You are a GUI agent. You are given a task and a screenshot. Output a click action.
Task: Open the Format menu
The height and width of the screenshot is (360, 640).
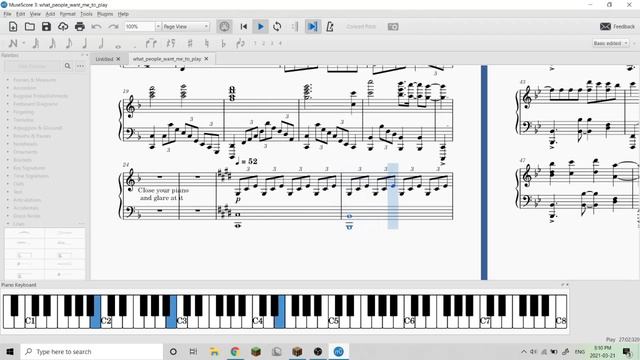click(x=67, y=14)
